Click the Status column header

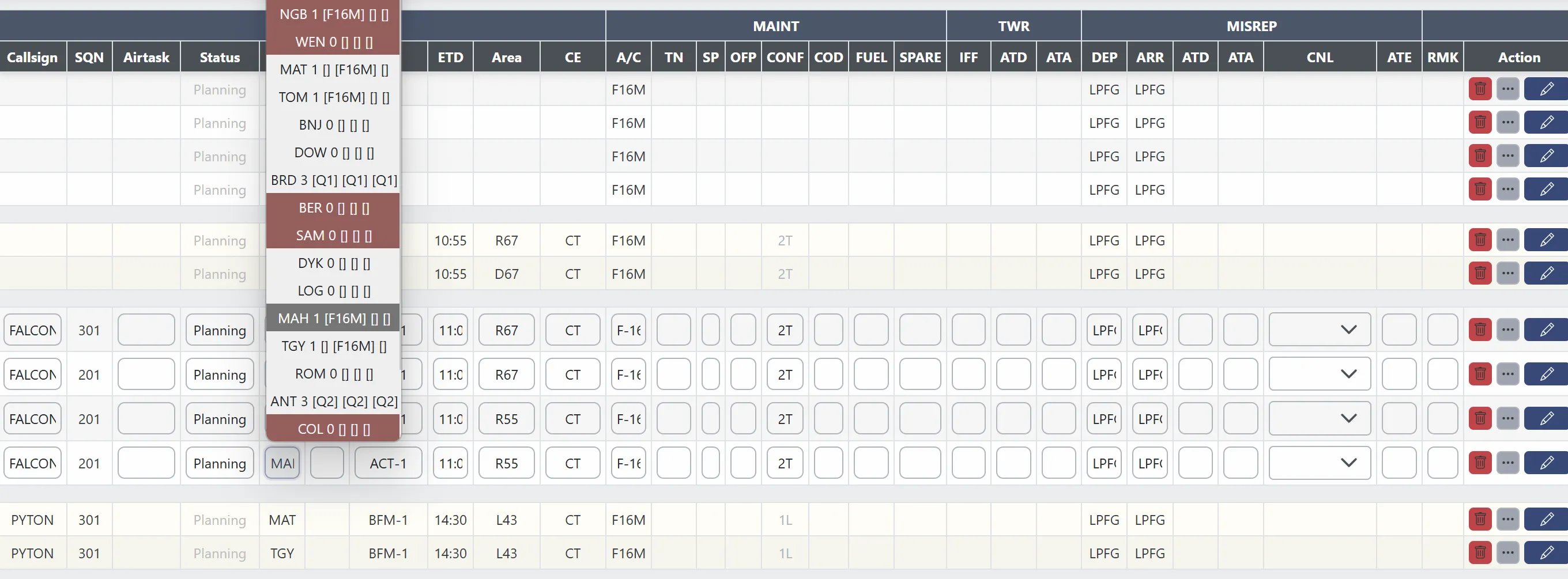pyautogui.click(x=219, y=58)
